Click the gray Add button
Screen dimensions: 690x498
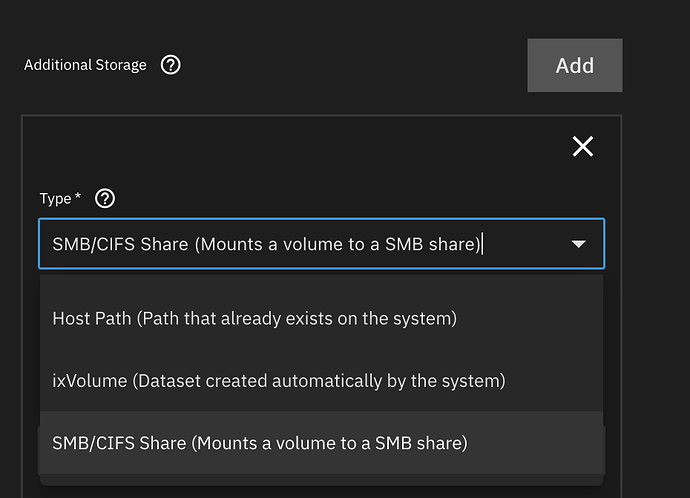(575, 66)
